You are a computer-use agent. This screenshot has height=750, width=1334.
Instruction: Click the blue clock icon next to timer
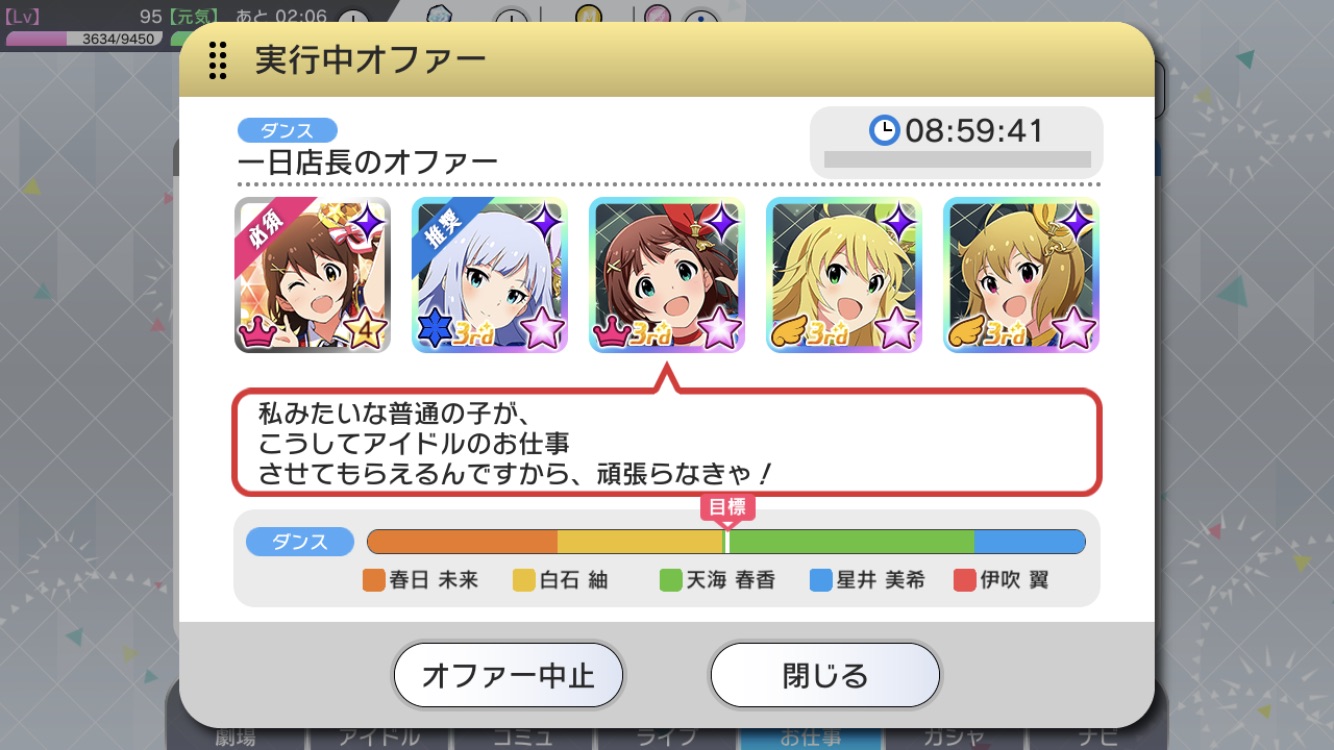tap(884, 130)
